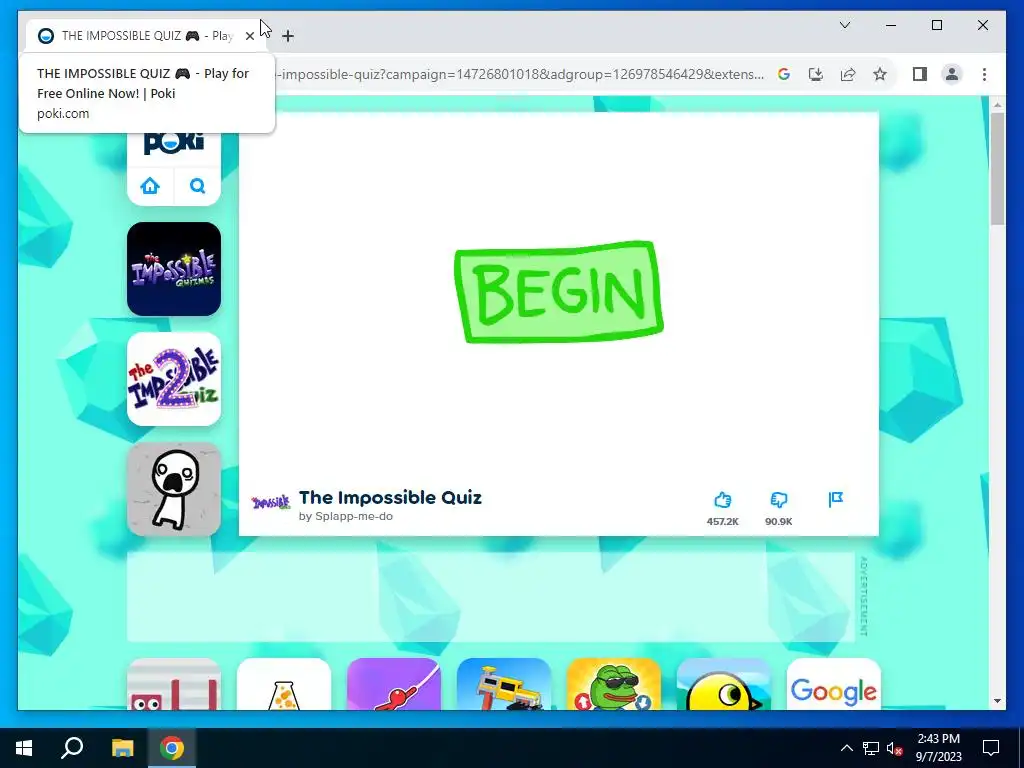Screen dimensions: 1024x768
Task: Show hidden system tray icons
Action: point(846,748)
